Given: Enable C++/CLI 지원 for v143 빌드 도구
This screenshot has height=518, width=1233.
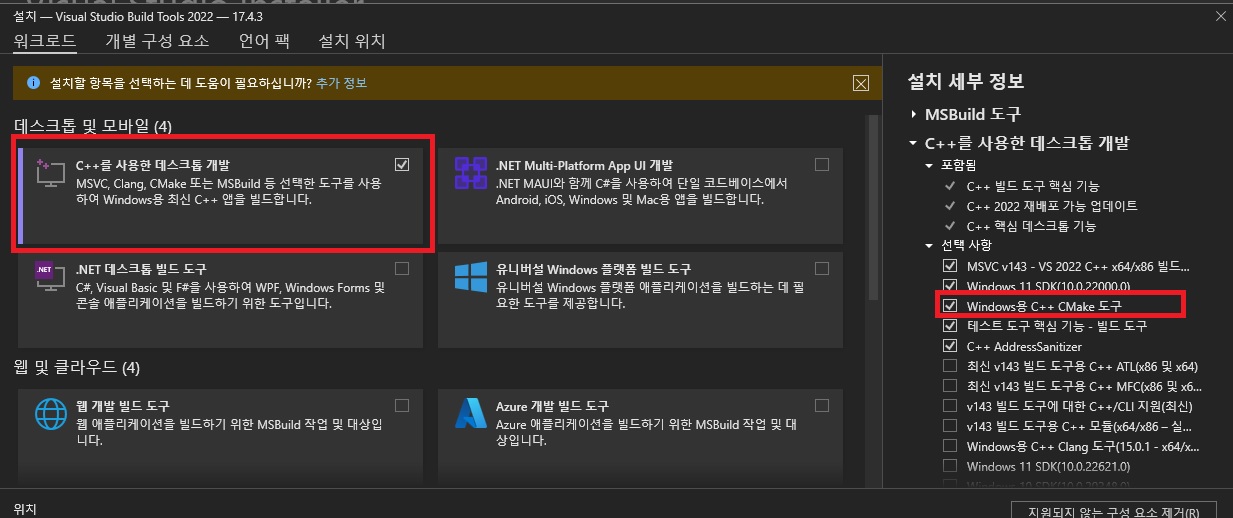Looking at the screenshot, I should tap(950, 406).
